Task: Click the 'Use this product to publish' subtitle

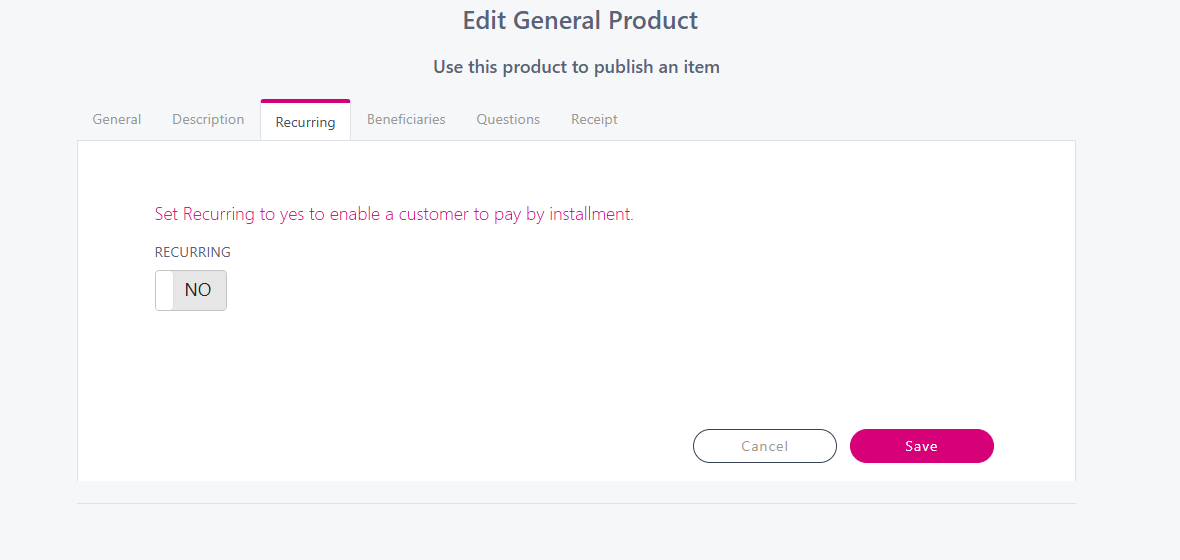Action: point(576,68)
